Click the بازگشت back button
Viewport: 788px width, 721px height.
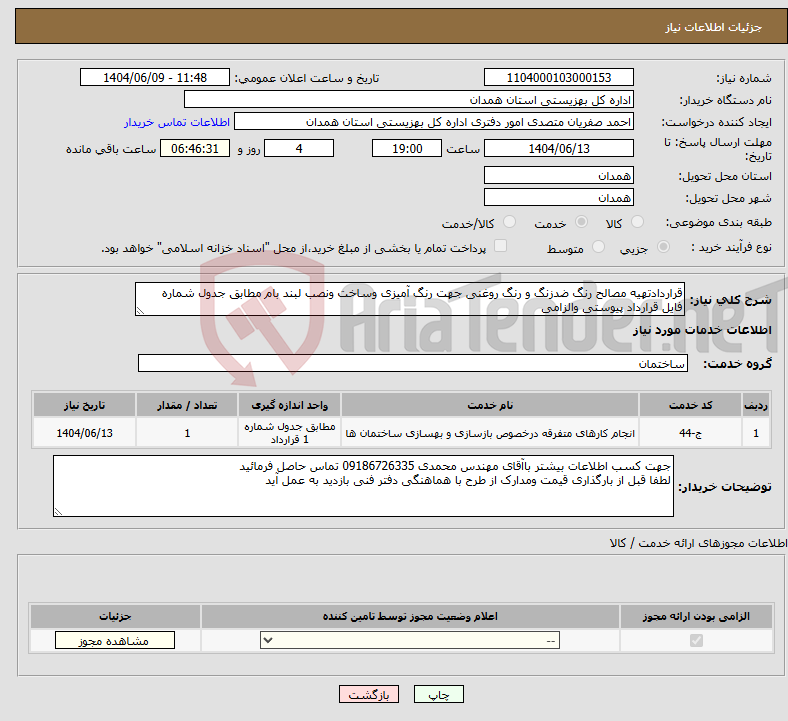[x=369, y=694]
